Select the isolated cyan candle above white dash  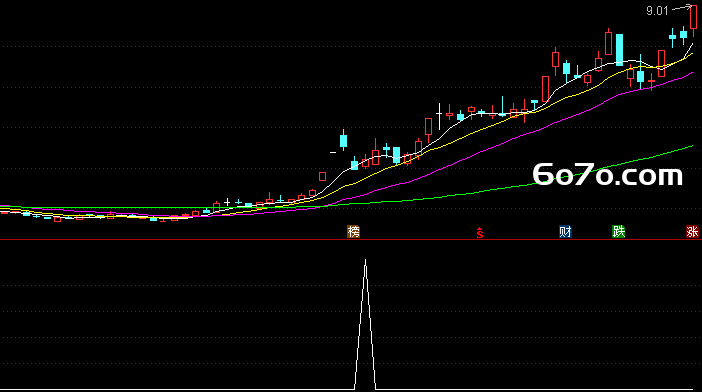point(343,141)
